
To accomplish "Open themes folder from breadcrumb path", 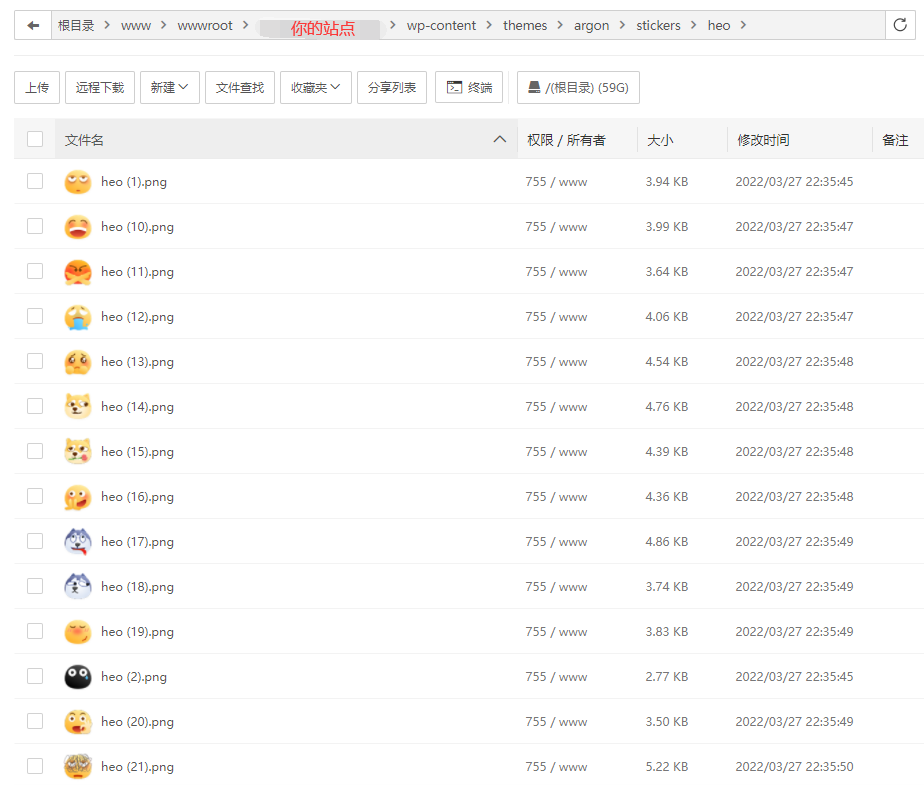I will [525, 25].
